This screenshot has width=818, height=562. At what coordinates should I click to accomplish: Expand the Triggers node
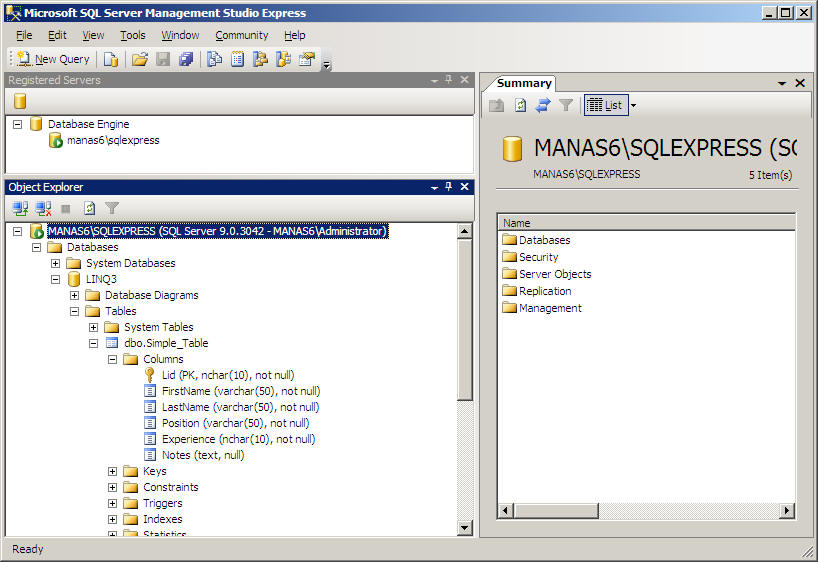[112, 504]
